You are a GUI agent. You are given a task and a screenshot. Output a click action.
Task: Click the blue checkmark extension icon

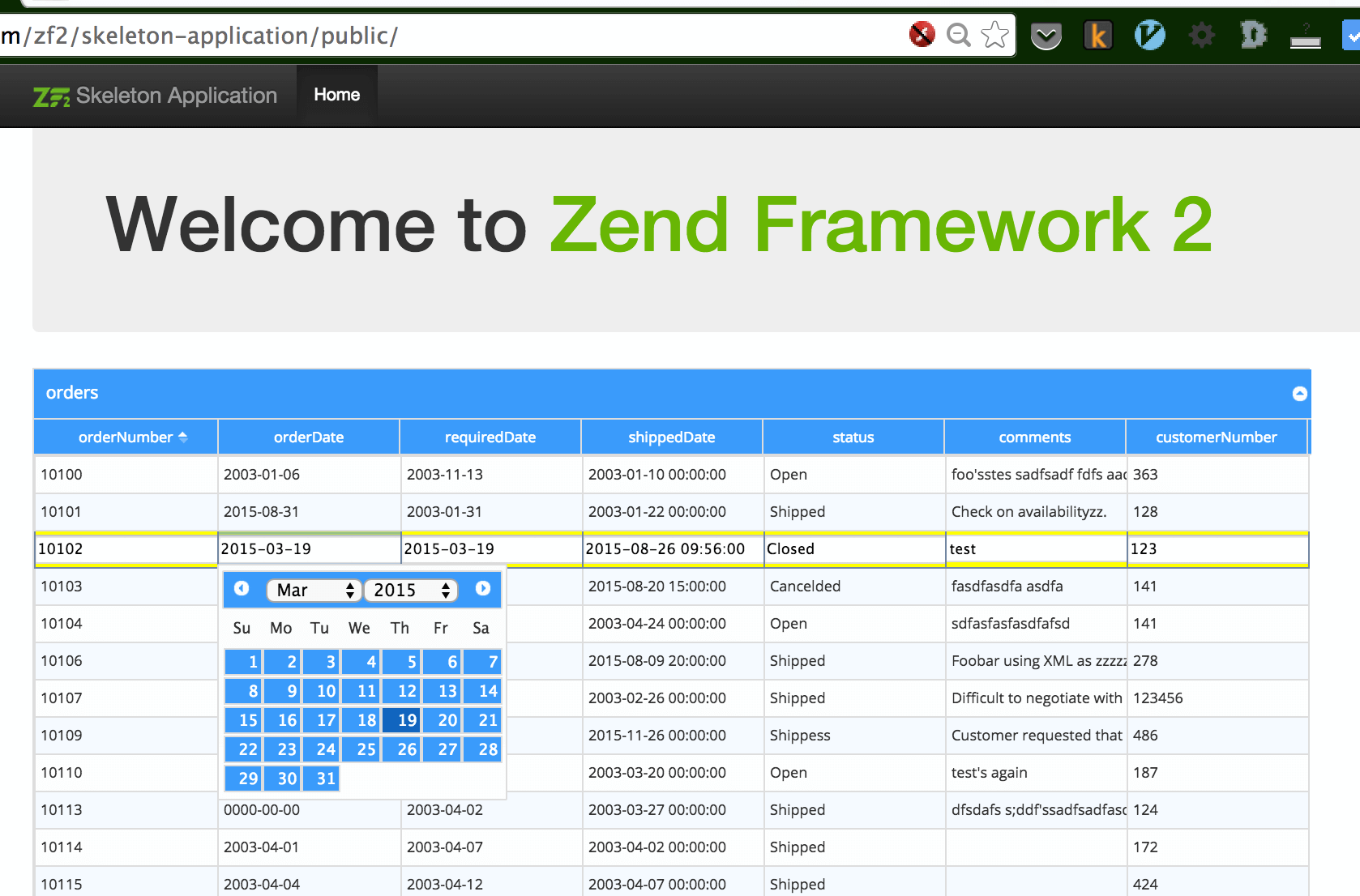[x=1352, y=35]
